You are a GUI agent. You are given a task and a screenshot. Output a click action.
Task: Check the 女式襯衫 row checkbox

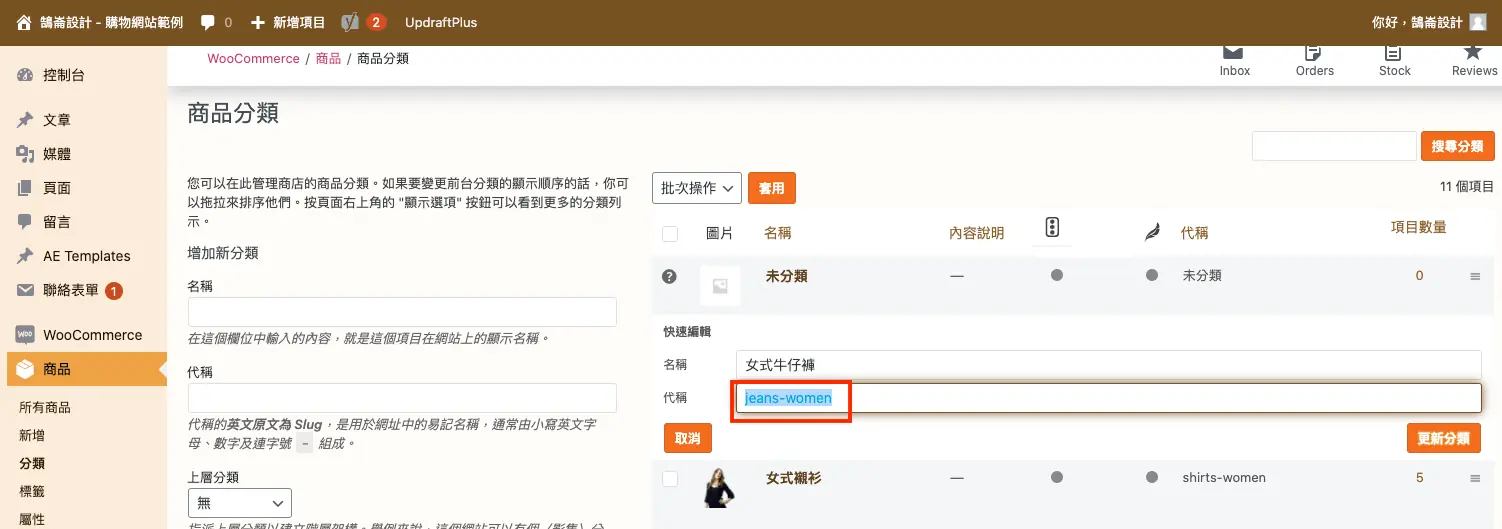[670, 479]
